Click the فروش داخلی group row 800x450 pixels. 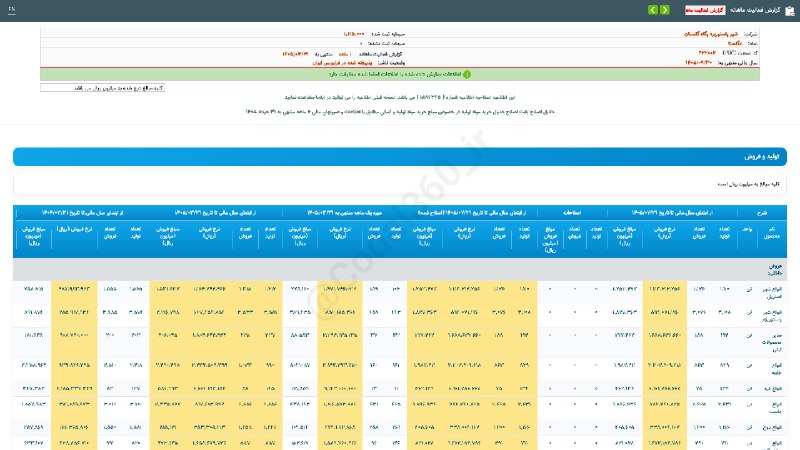click(x=399, y=269)
